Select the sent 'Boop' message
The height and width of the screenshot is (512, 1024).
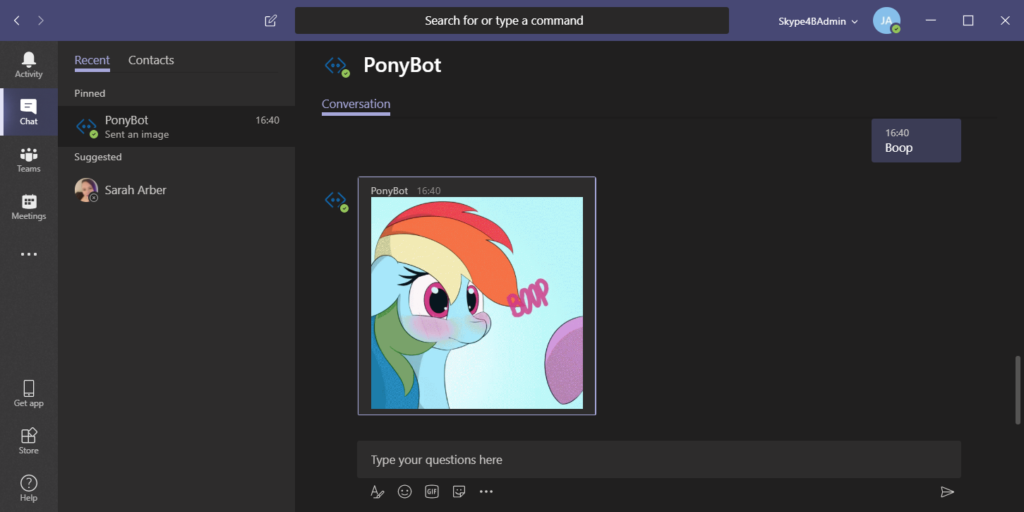916,140
